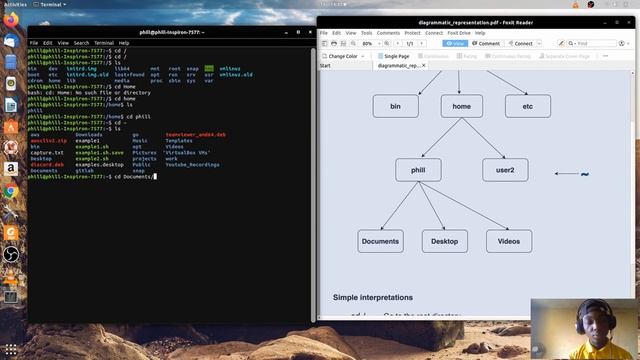The image size is (640, 360).
Task: Open File menu in Terminal window
Action: (x=34, y=43)
